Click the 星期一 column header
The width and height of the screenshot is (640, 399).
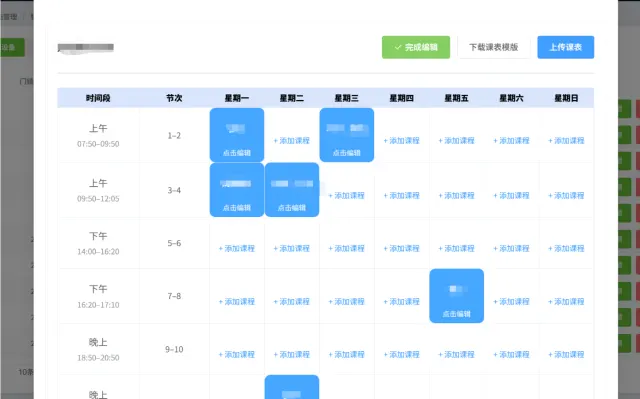(237, 98)
